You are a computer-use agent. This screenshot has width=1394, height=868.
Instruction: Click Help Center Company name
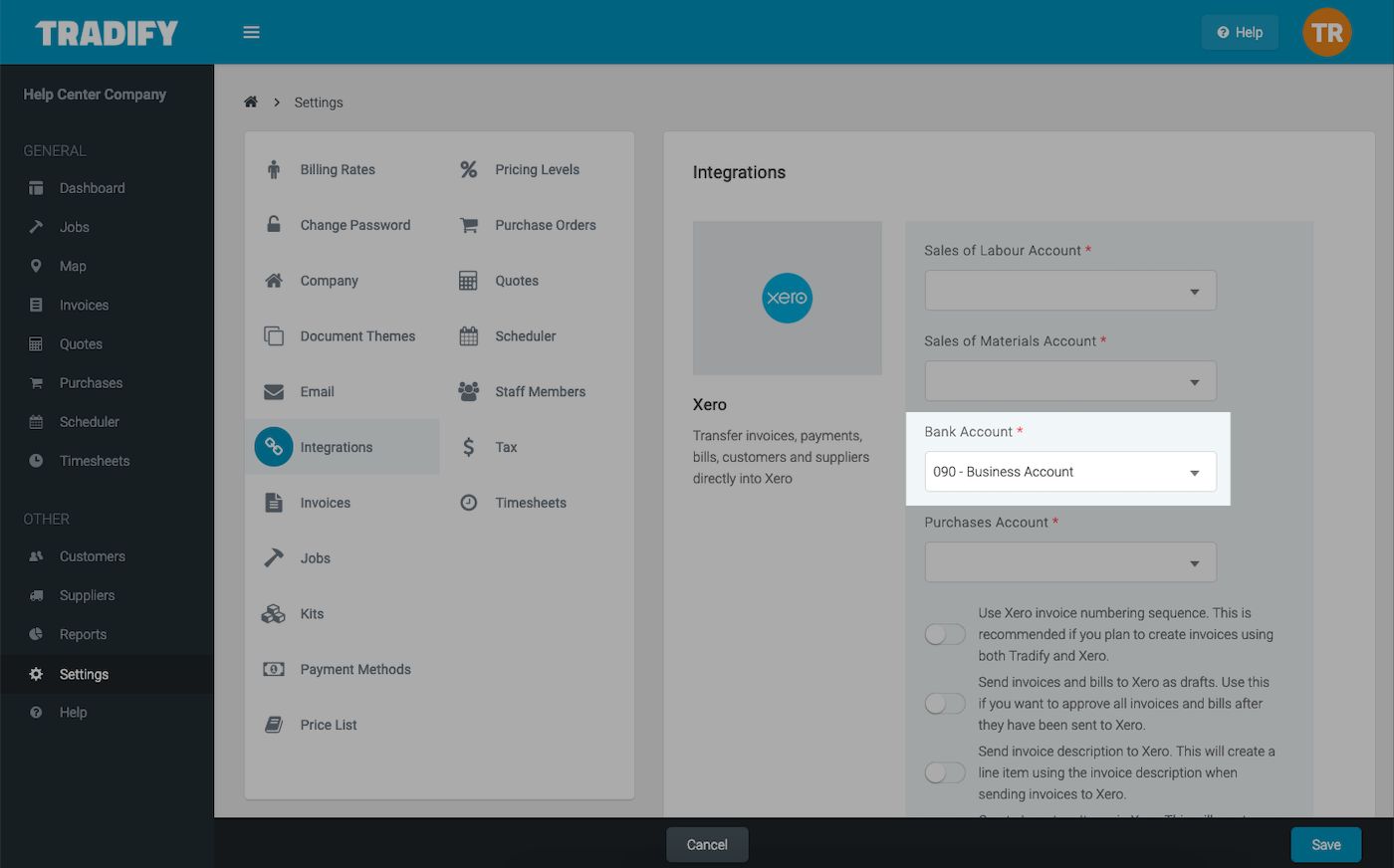click(95, 95)
